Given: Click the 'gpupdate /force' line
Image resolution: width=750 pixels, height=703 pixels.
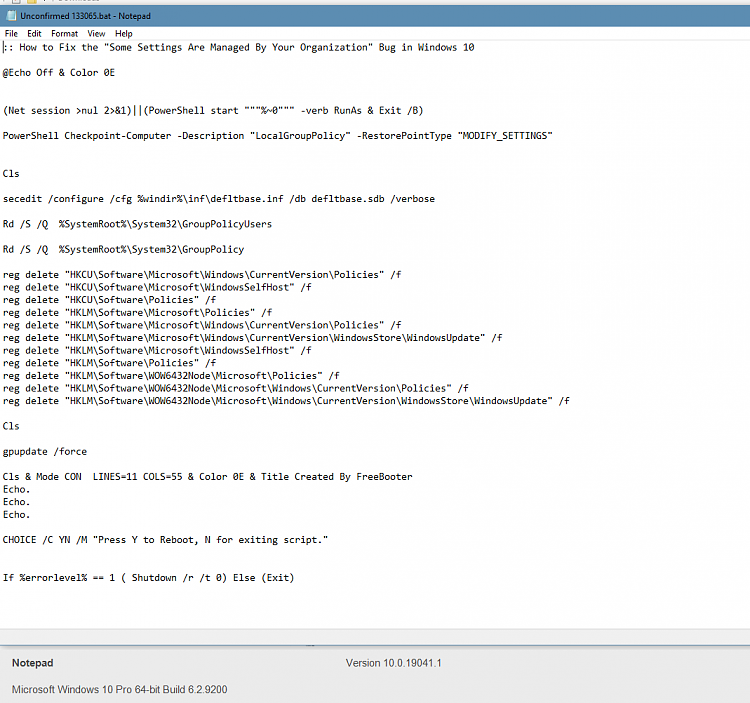Looking at the screenshot, I should point(45,451).
